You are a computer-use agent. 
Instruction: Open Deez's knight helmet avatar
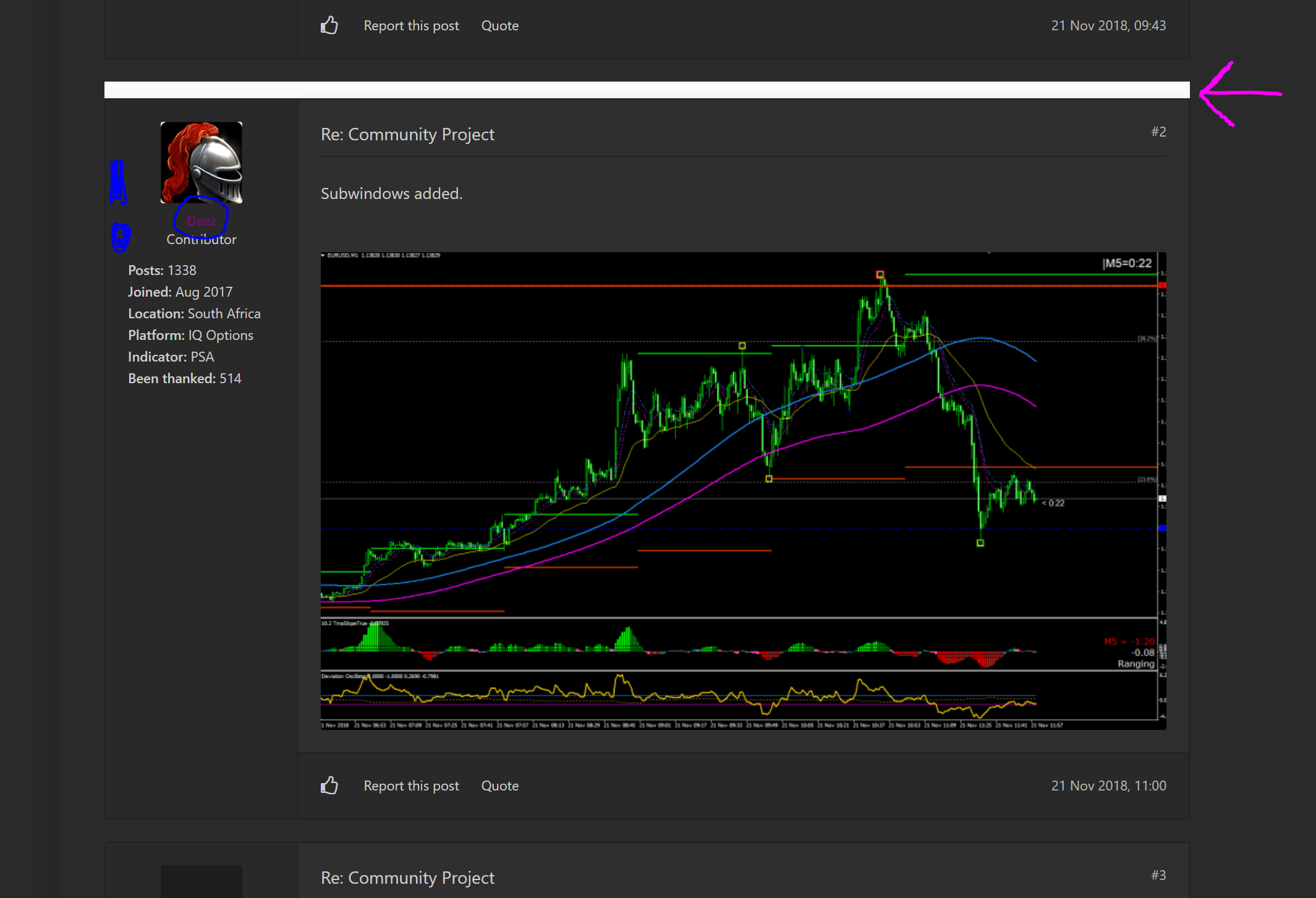tap(202, 163)
